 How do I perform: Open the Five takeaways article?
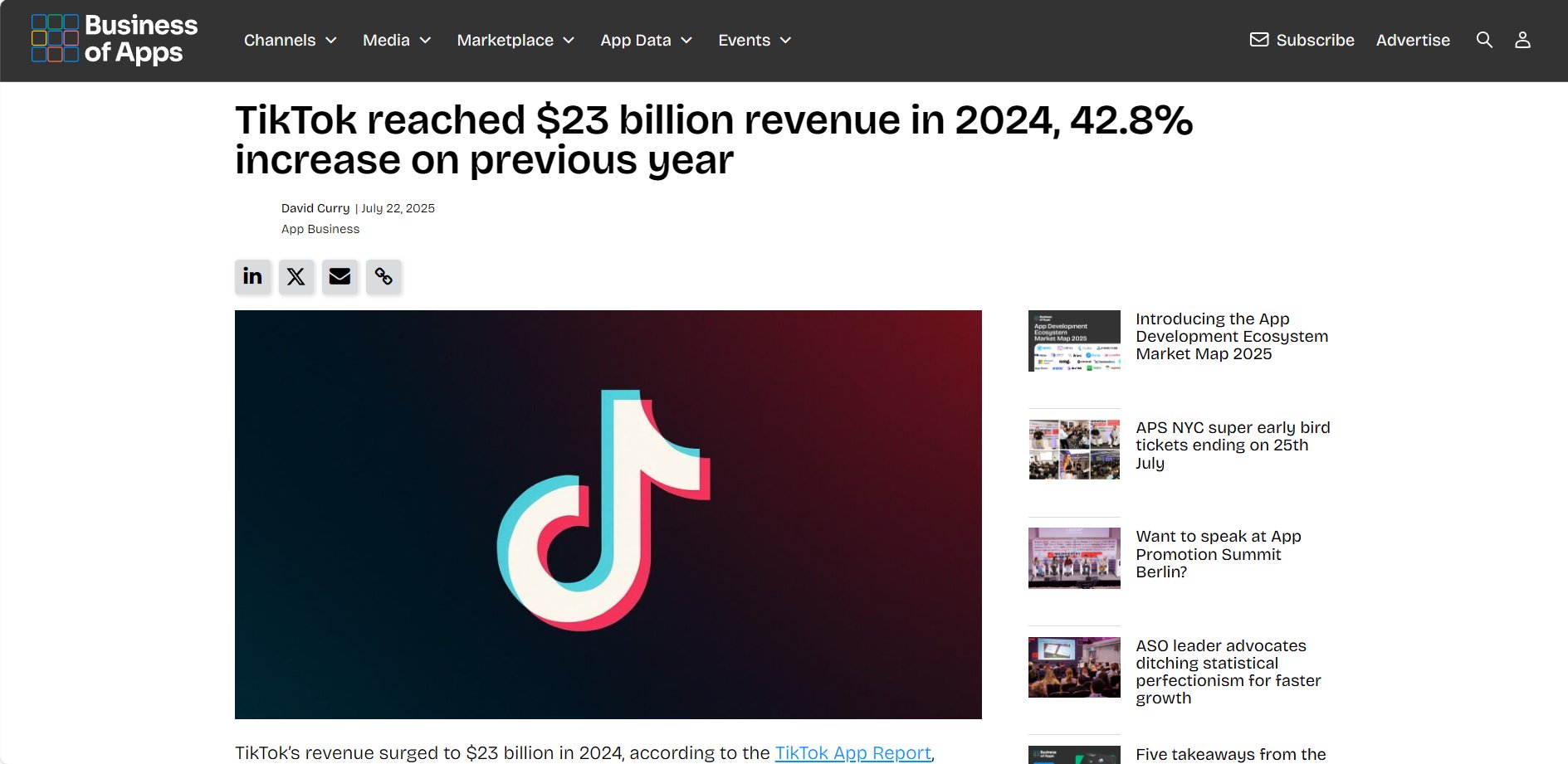[1231, 754]
